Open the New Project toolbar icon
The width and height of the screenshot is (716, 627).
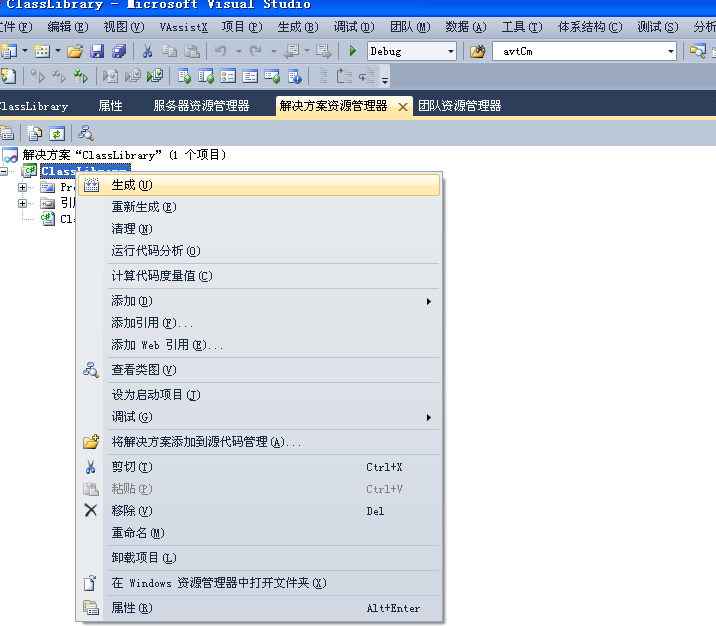(x=9, y=51)
